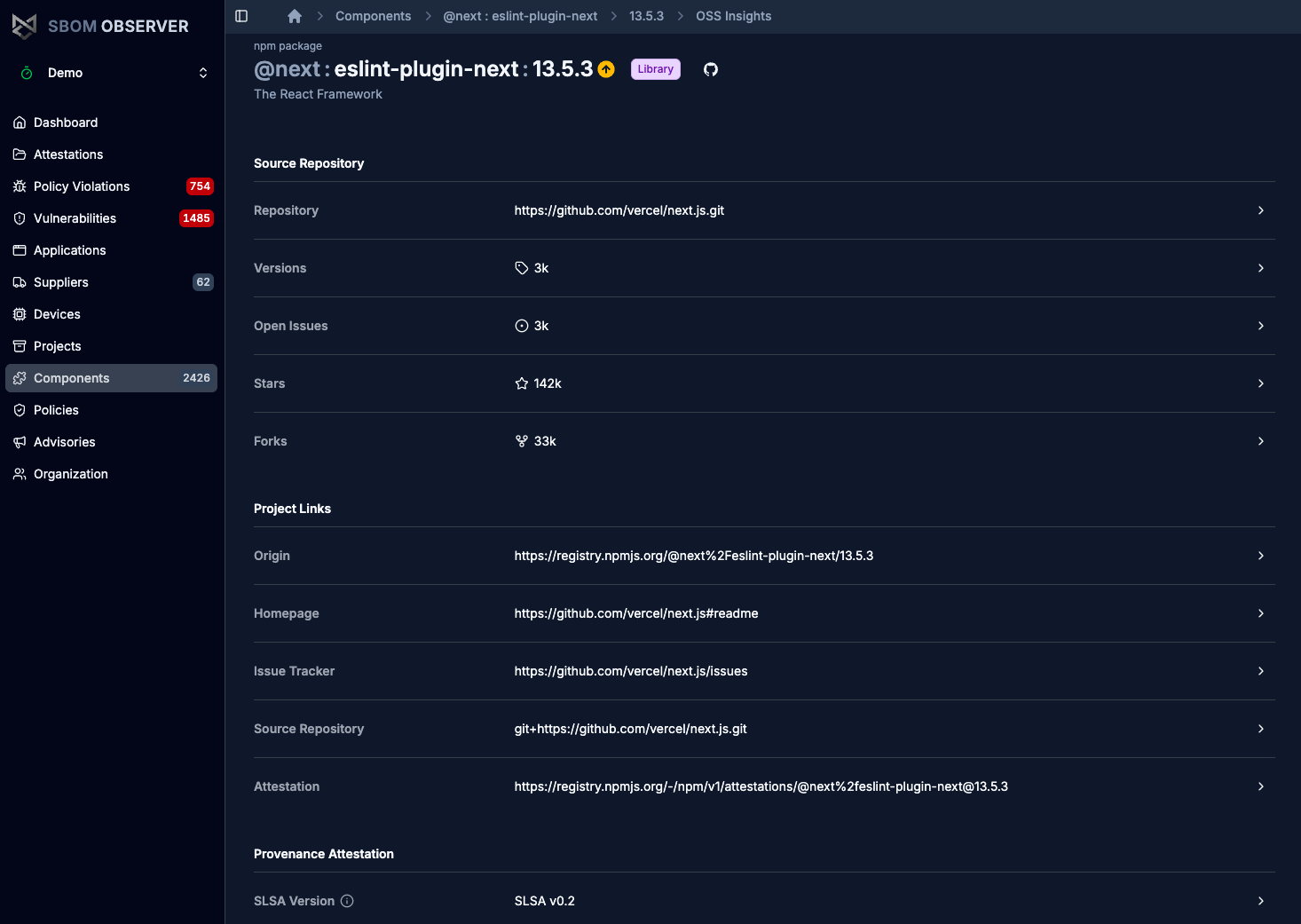Go to Policies in the sidebar
Image resolution: width=1301 pixels, height=924 pixels.
[111, 410]
